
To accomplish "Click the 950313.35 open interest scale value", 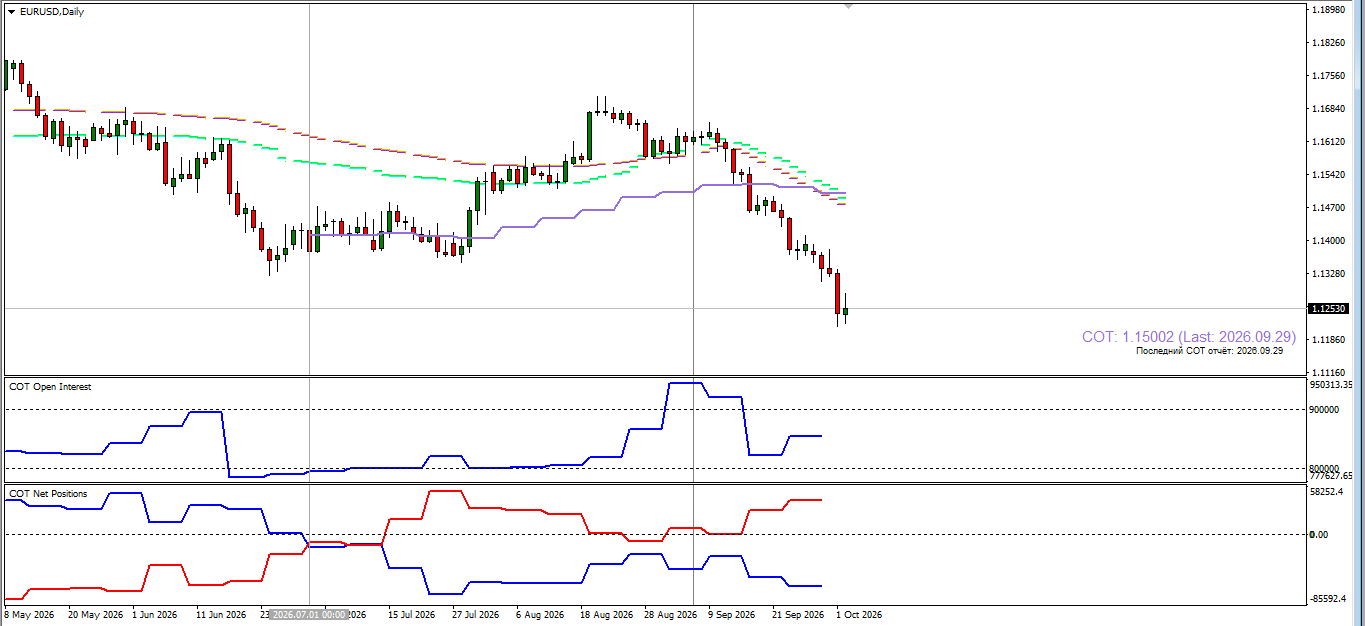I will [1331, 384].
